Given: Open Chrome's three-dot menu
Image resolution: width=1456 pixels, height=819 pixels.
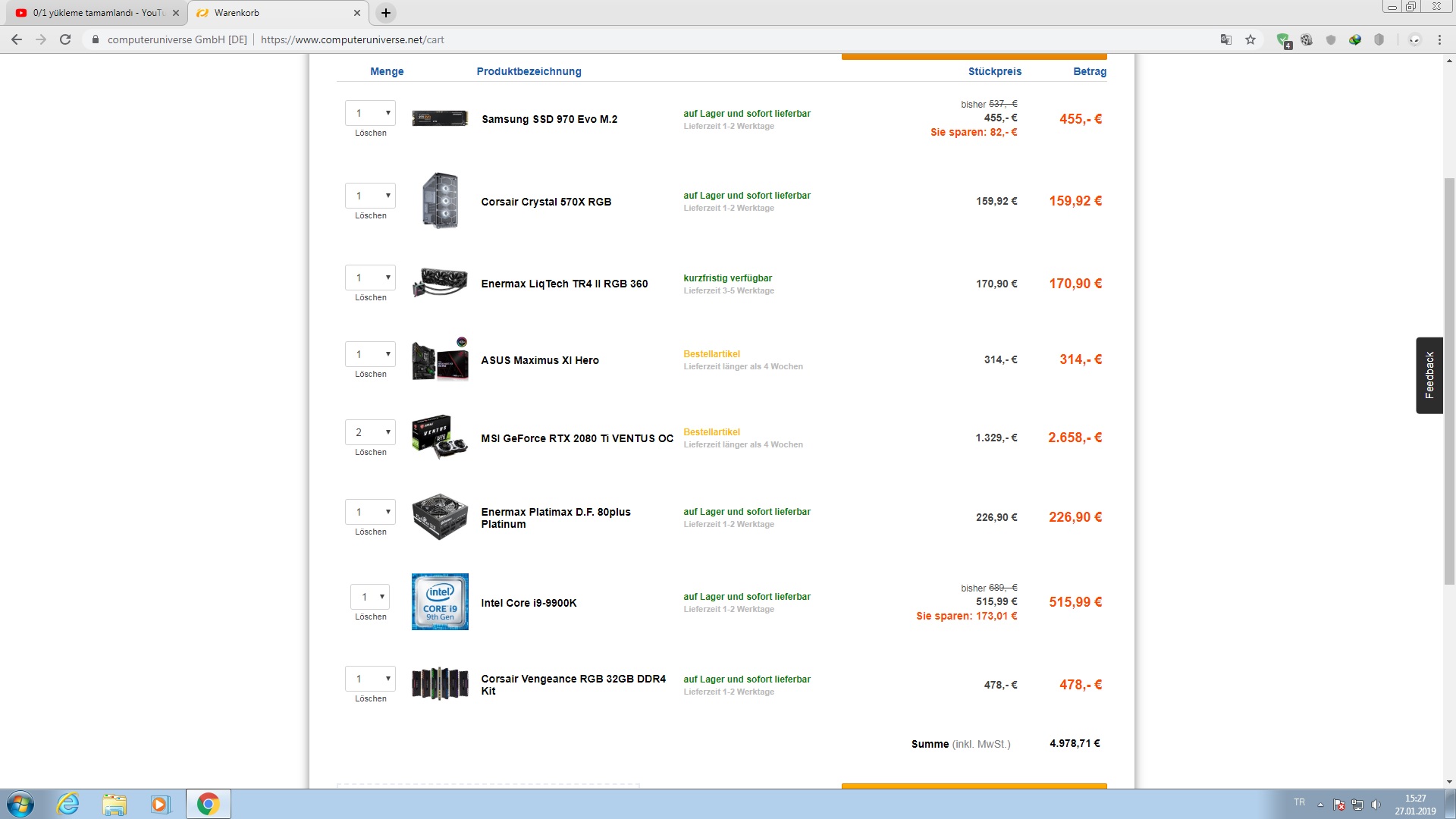Looking at the screenshot, I should pyautogui.click(x=1439, y=39).
